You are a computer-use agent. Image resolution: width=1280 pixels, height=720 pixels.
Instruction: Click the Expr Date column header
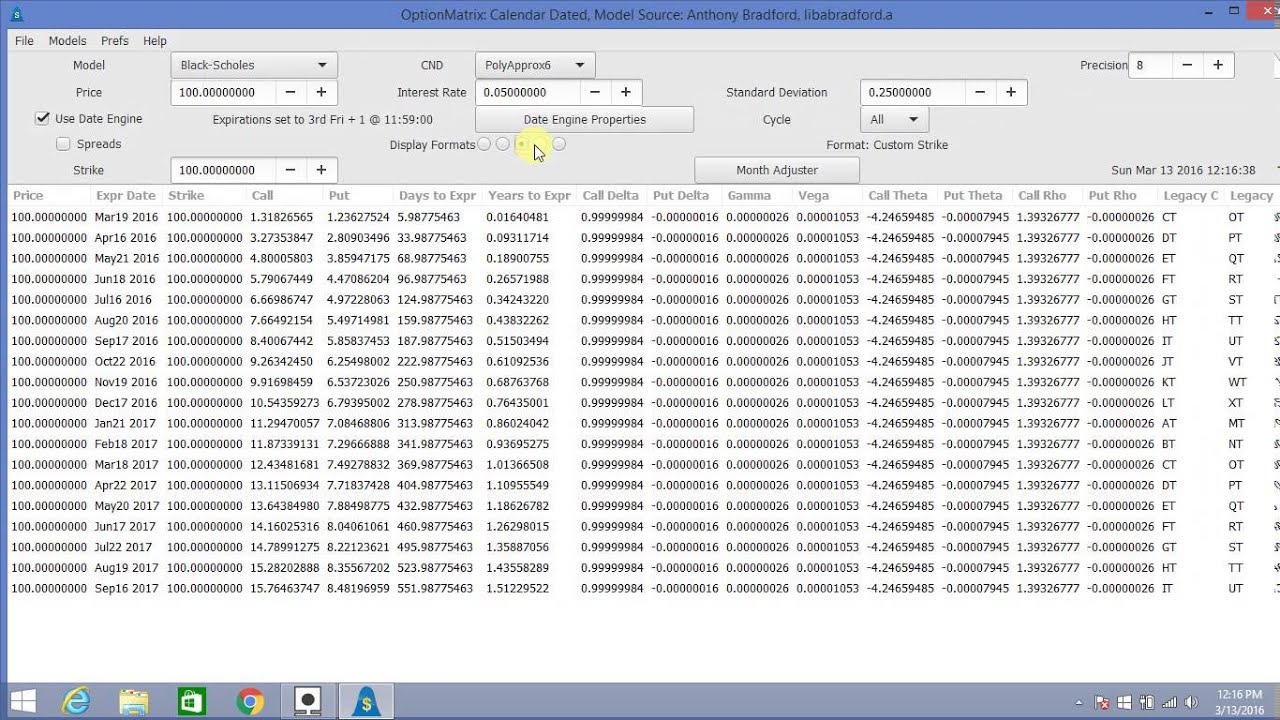126,196
